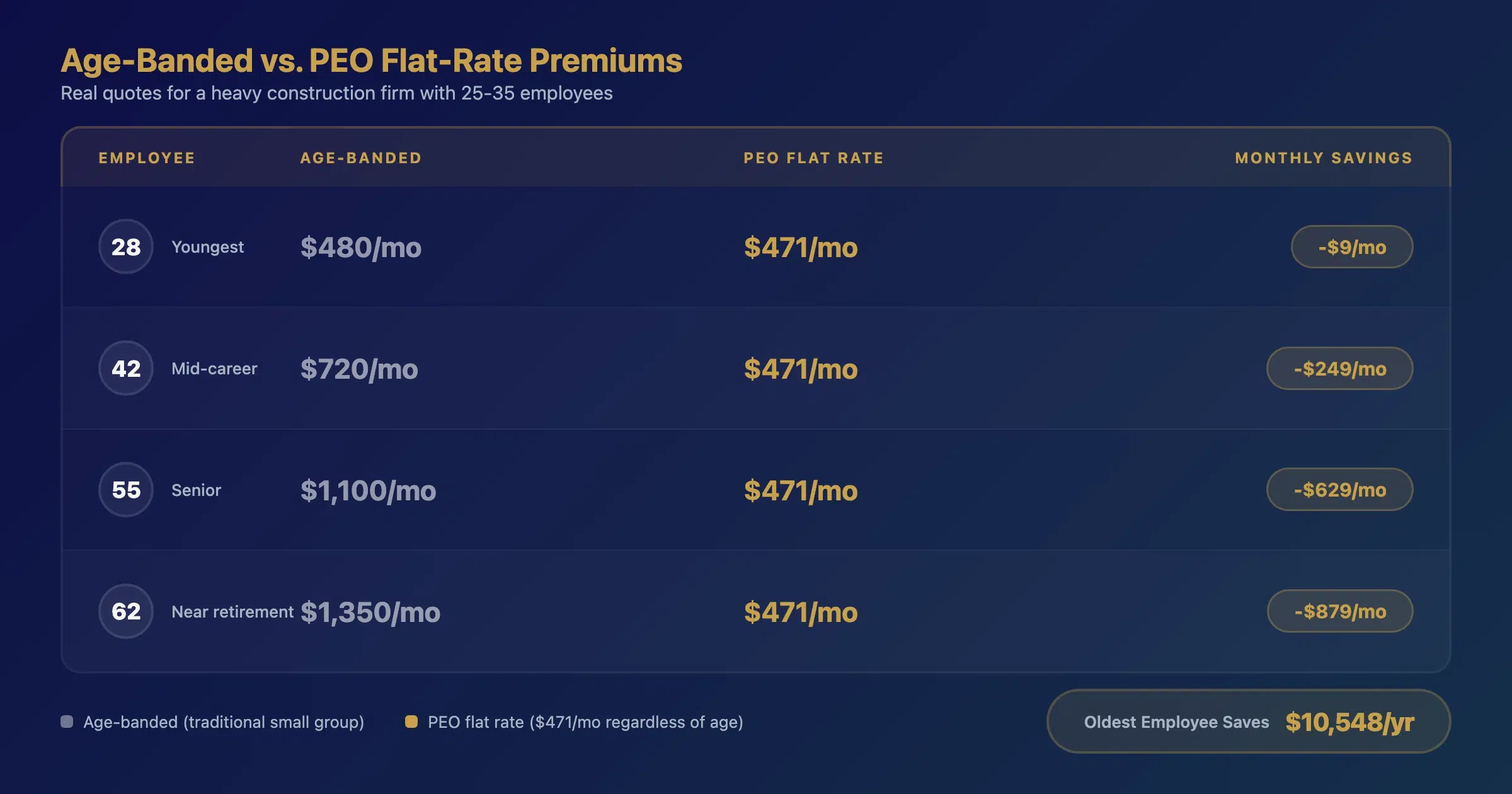Viewport: 1512px width, 794px height.
Task: Click the gold PEO flat rate legend swatch
Action: (411, 722)
